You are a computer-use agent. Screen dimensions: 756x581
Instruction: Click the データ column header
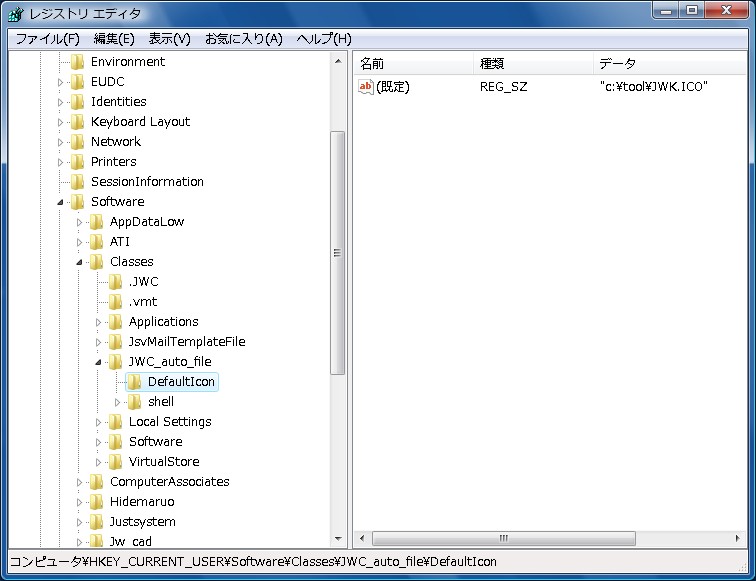[x=617, y=63]
